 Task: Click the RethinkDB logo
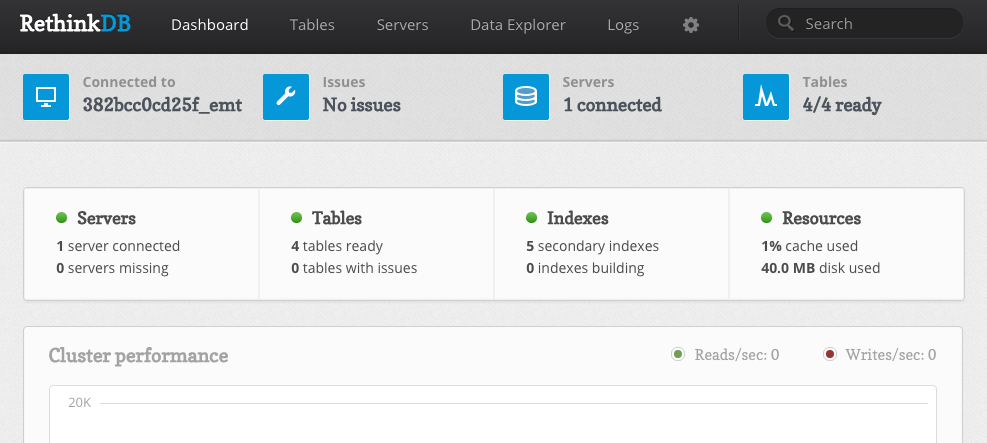(x=75, y=24)
